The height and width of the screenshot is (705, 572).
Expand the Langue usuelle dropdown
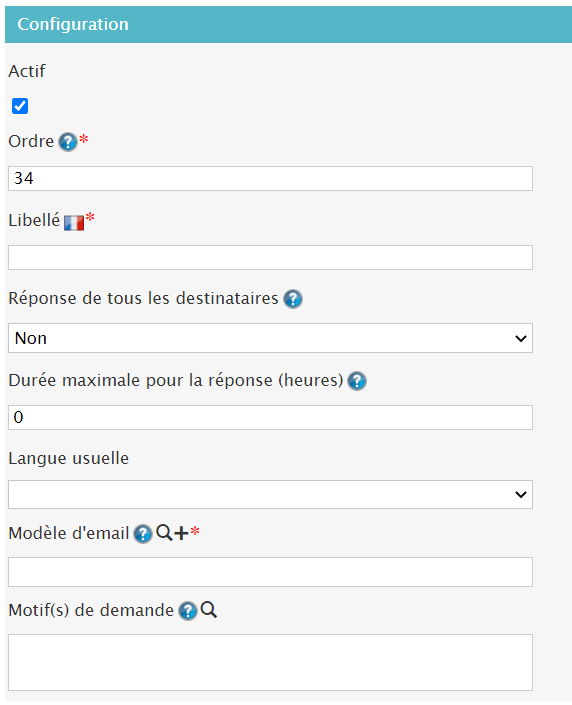click(270, 495)
